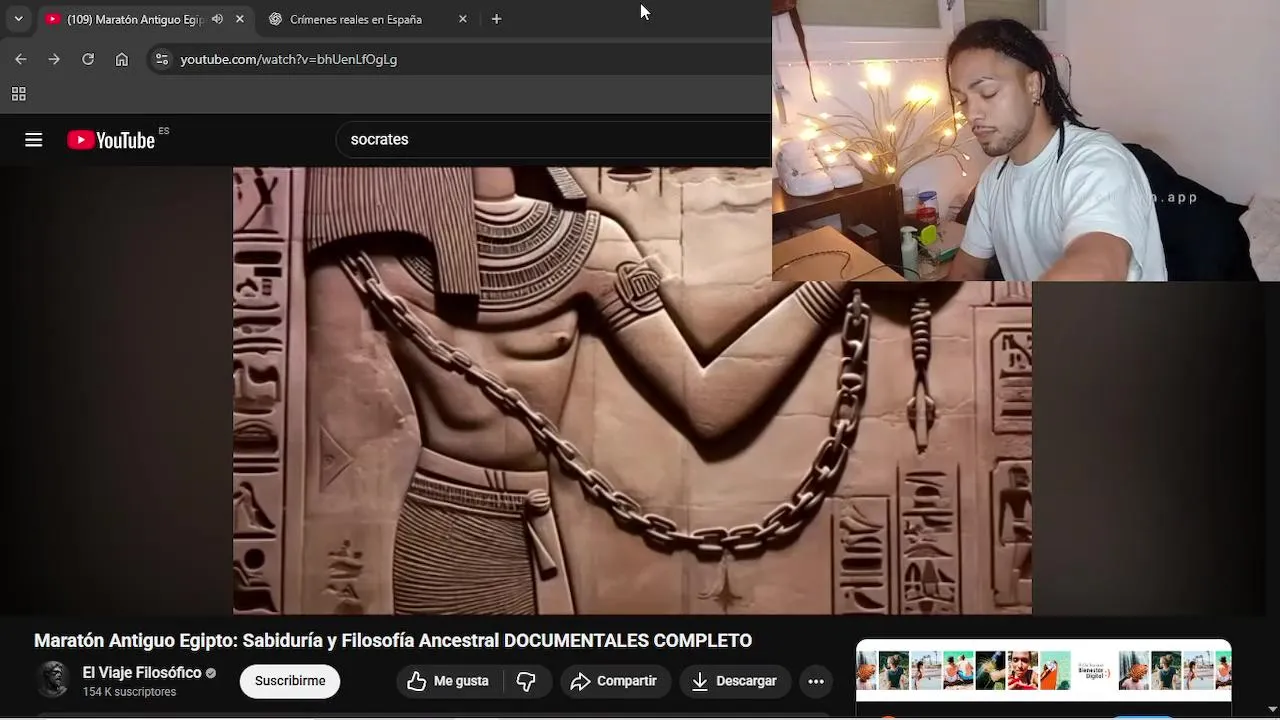Open the apps grid in bookmarks bar
This screenshot has height=720, width=1280.
point(18,94)
